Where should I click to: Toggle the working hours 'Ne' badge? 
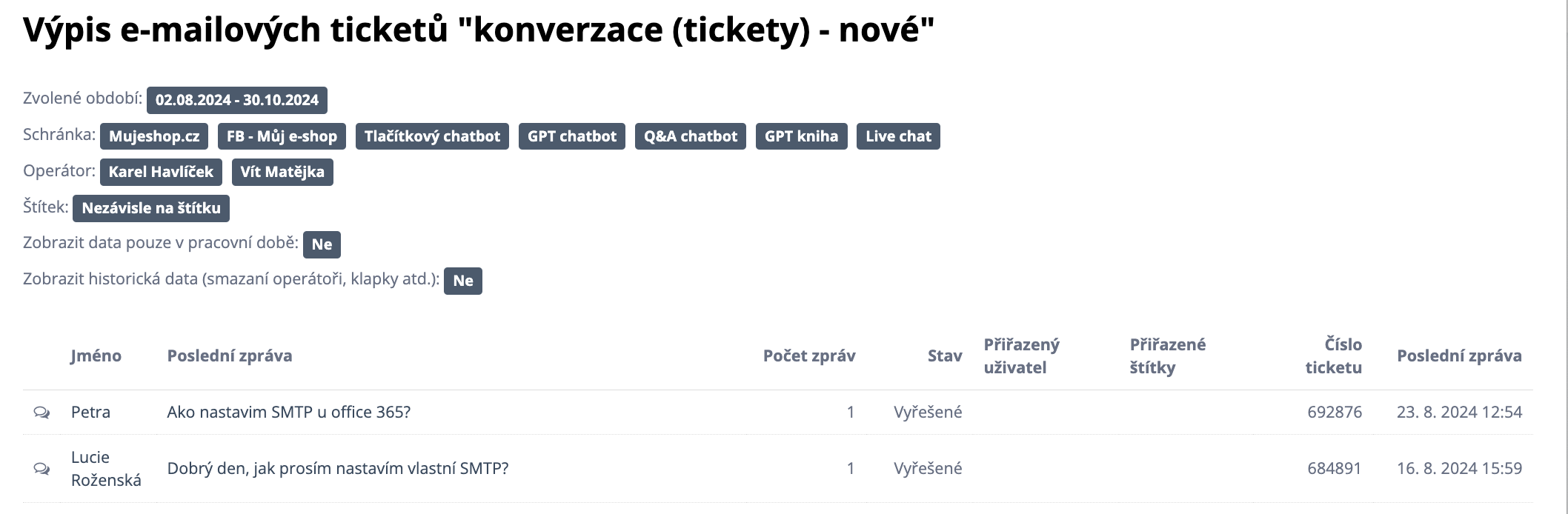(x=322, y=244)
